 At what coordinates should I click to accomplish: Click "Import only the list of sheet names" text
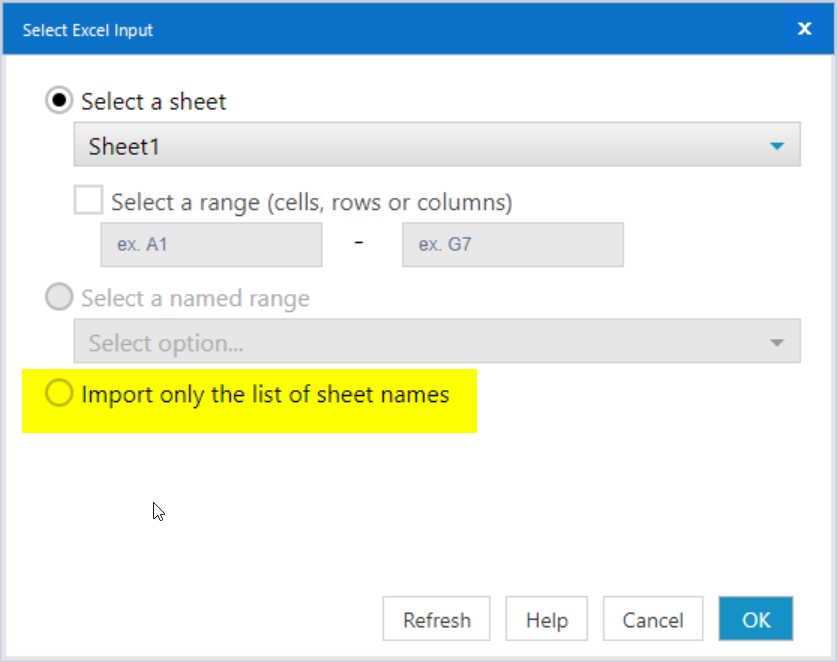coord(265,394)
